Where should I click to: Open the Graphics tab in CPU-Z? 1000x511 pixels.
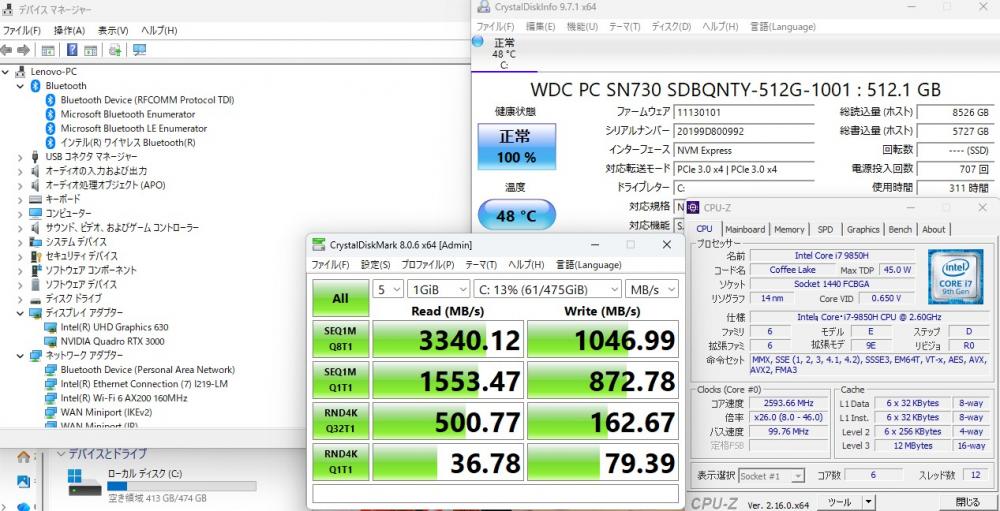pyautogui.click(x=863, y=229)
